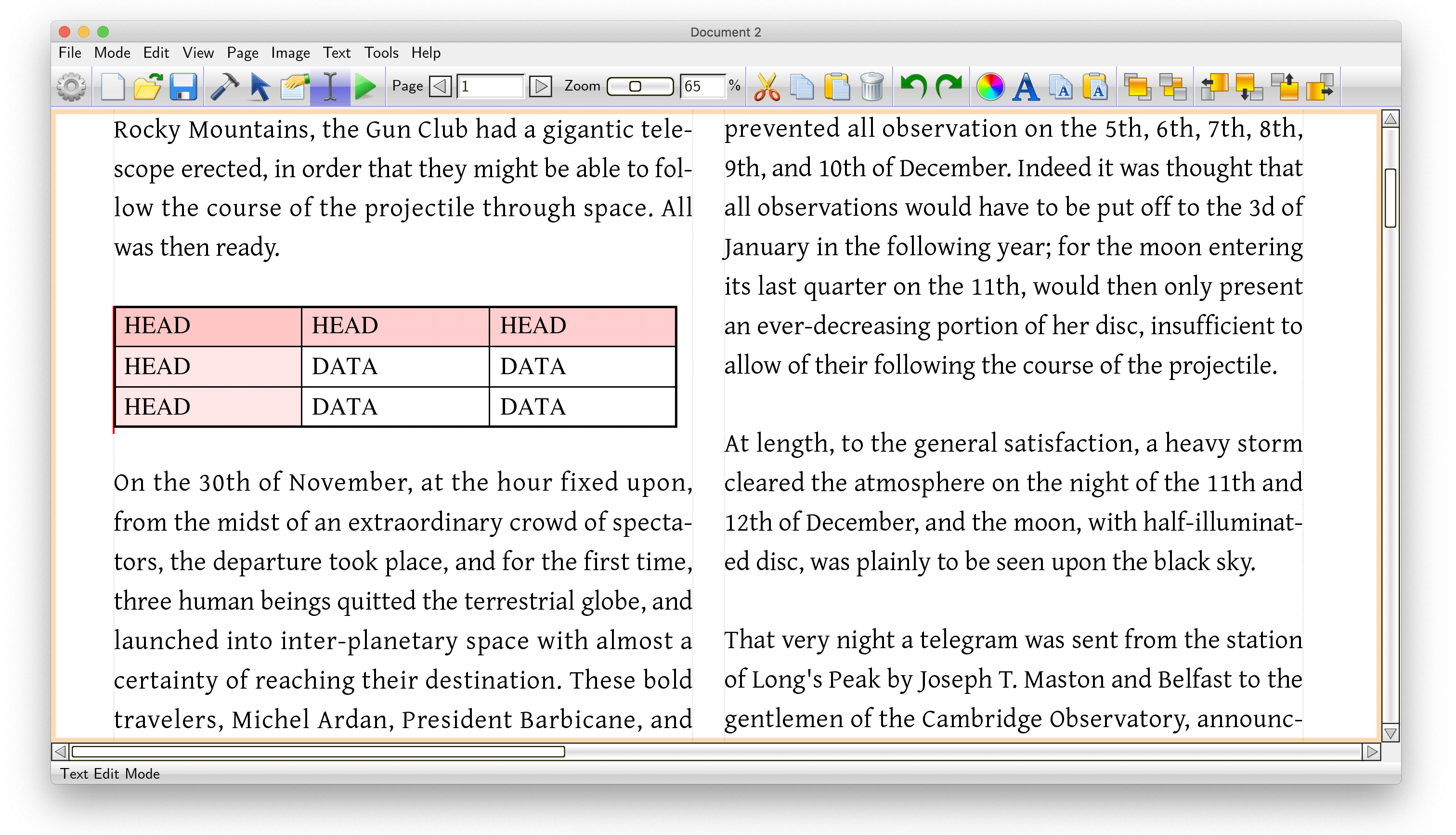The height and width of the screenshot is (835, 1456).
Task: Select the hammer build tool
Action: click(x=224, y=87)
